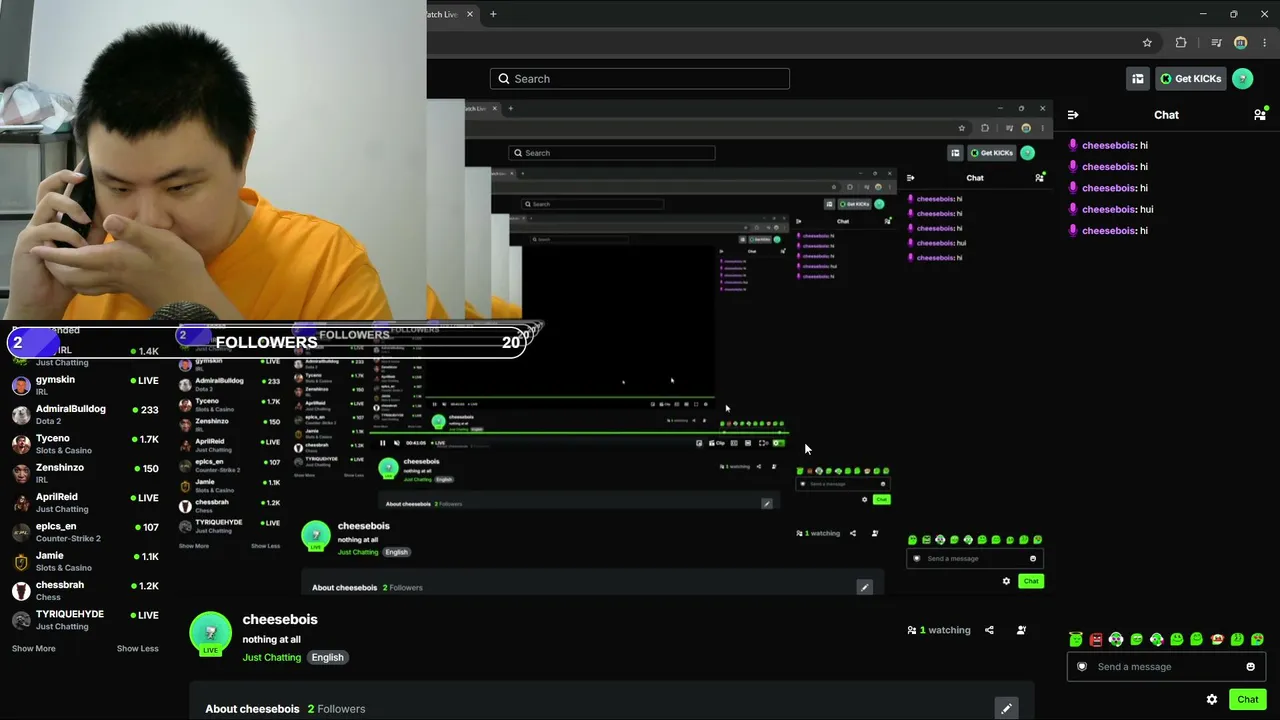Click the 'About cheesebois' heading
The width and height of the screenshot is (1280, 720).
pos(252,709)
